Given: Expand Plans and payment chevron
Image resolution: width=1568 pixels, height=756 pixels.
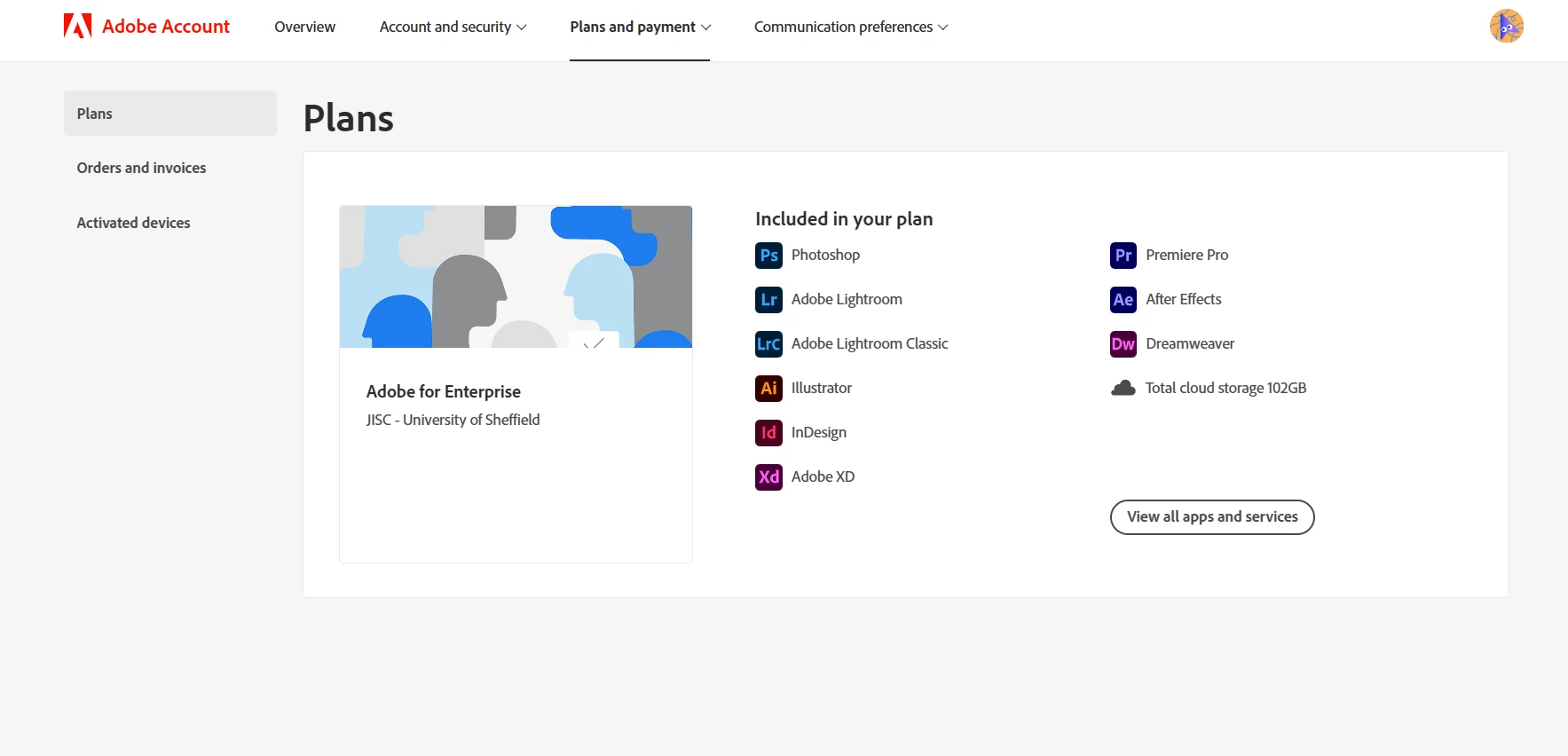Looking at the screenshot, I should point(706,28).
